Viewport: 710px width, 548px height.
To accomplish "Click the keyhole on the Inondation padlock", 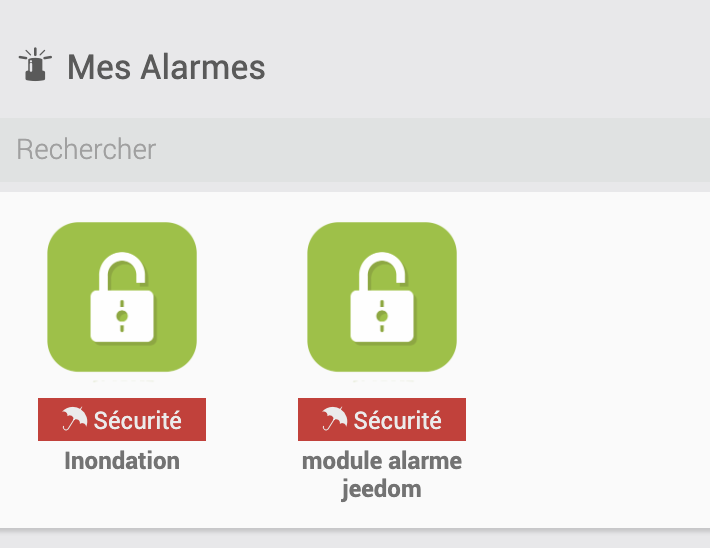I will [x=122, y=316].
